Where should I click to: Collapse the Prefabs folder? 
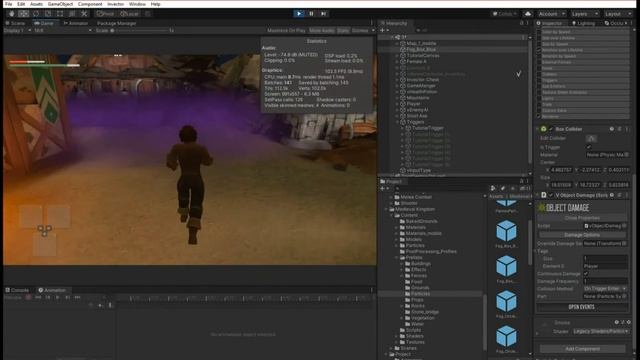click(x=397, y=258)
